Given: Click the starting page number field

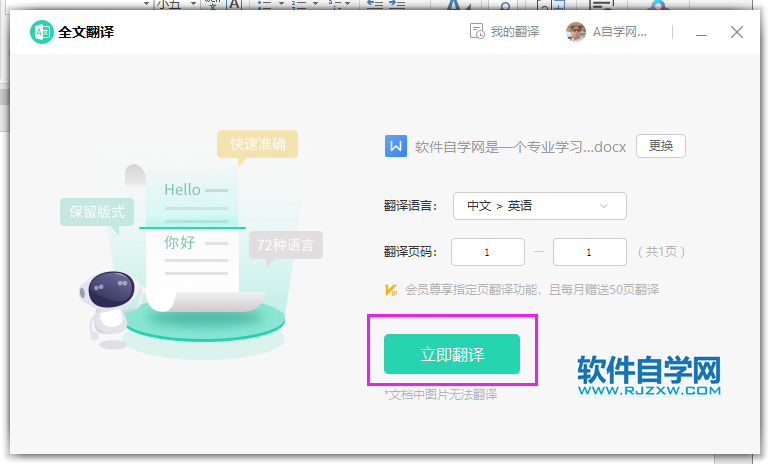Looking at the screenshot, I should (x=488, y=252).
